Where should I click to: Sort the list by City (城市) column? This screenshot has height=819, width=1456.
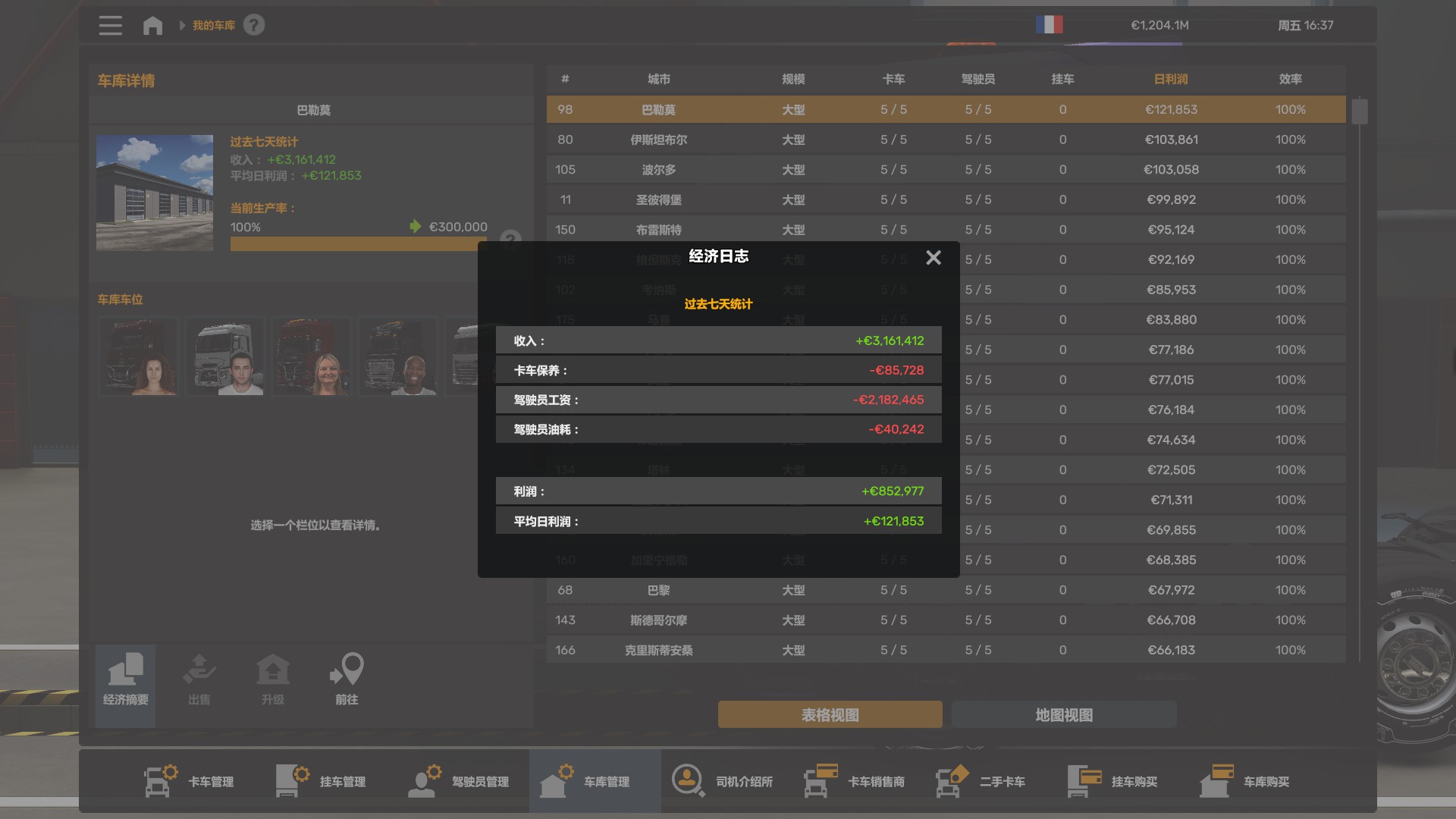[x=658, y=79]
